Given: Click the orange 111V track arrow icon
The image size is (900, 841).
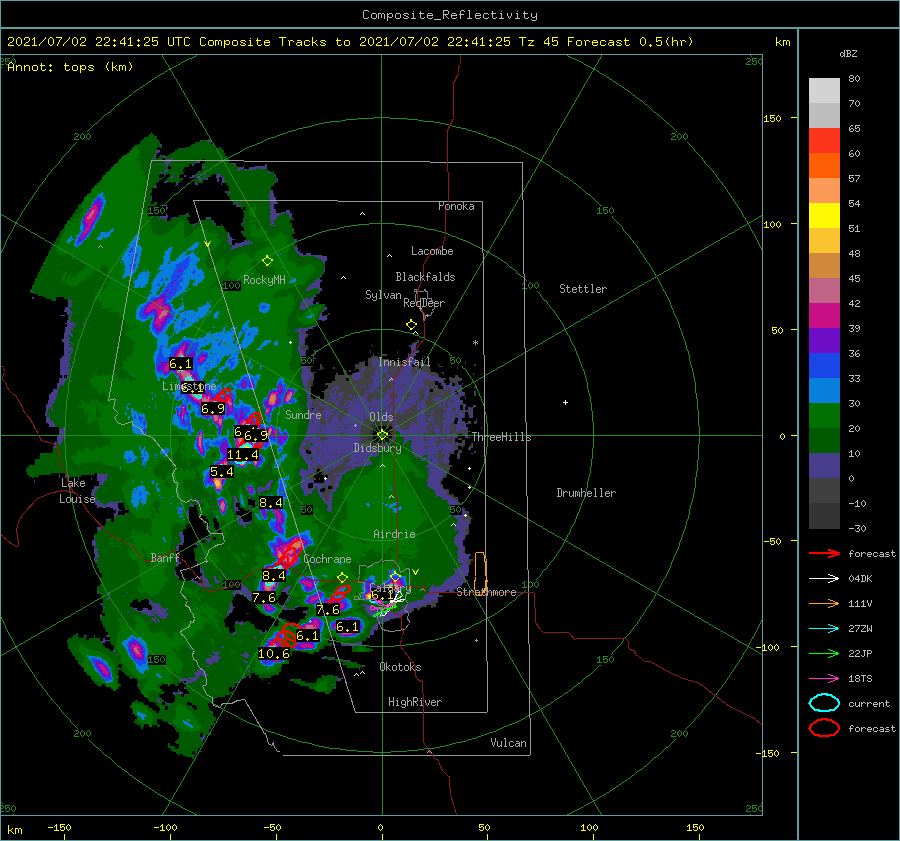Looking at the screenshot, I should point(824,603).
